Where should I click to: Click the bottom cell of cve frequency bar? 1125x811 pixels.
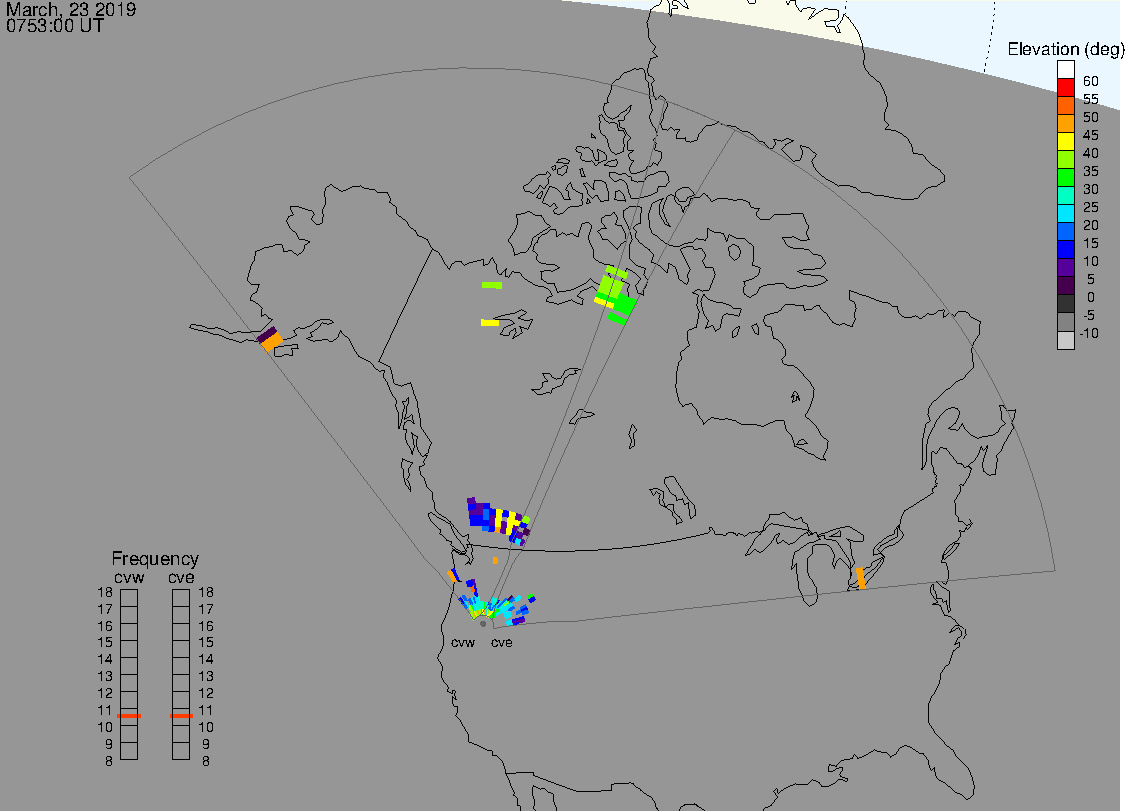(x=181, y=751)
